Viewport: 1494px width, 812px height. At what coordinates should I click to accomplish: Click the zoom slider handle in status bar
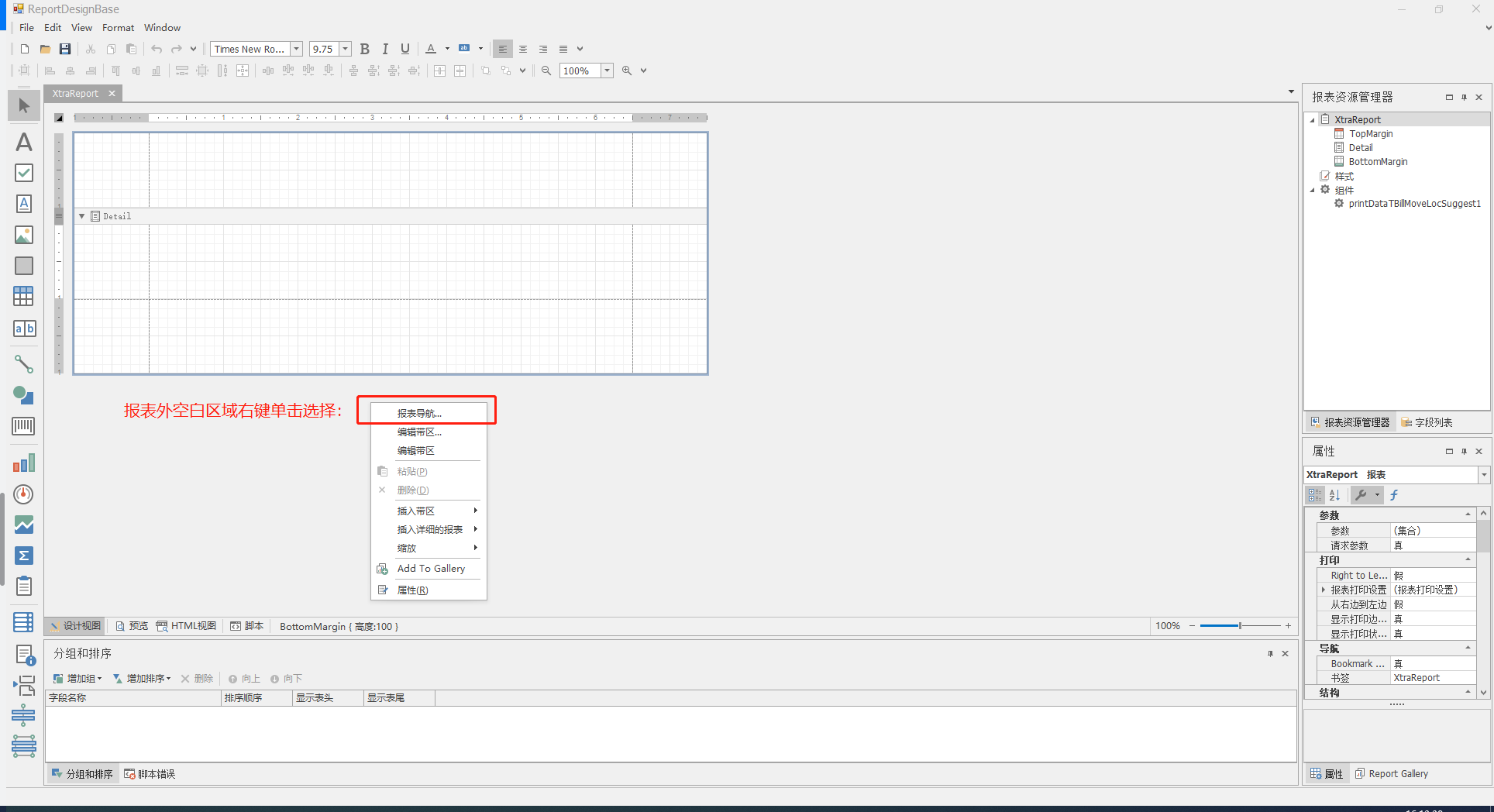click(x=1240, y=626)
